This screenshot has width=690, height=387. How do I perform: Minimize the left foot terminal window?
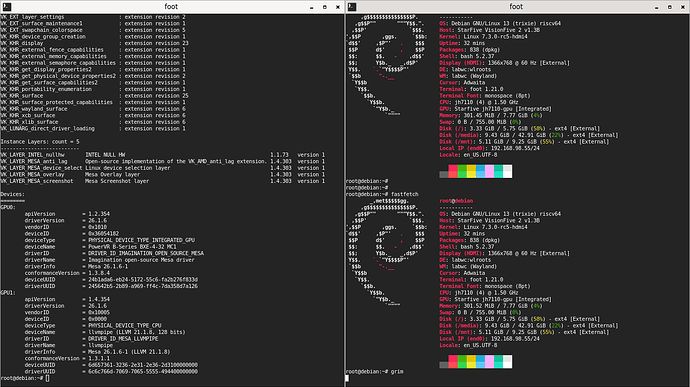click(312, 7)
